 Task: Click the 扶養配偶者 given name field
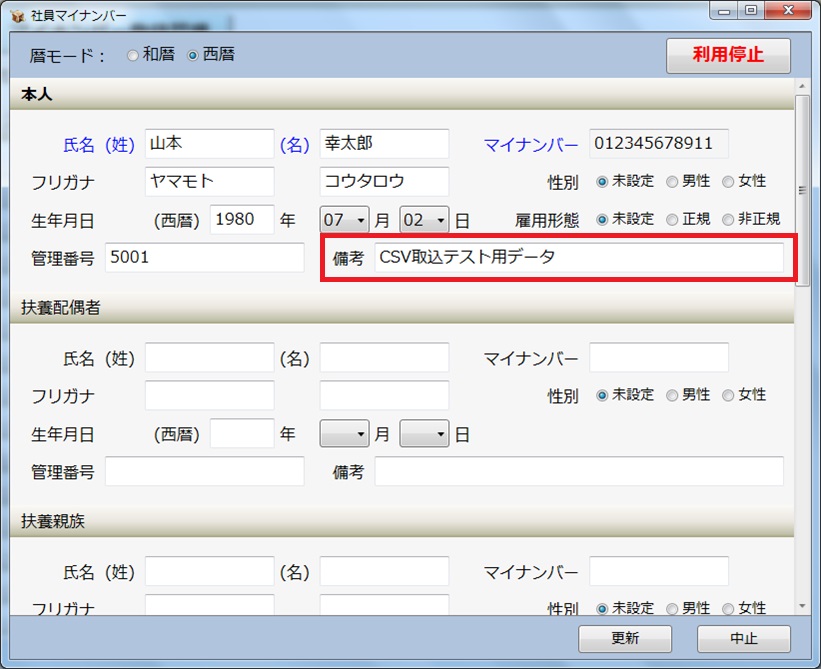384,357
